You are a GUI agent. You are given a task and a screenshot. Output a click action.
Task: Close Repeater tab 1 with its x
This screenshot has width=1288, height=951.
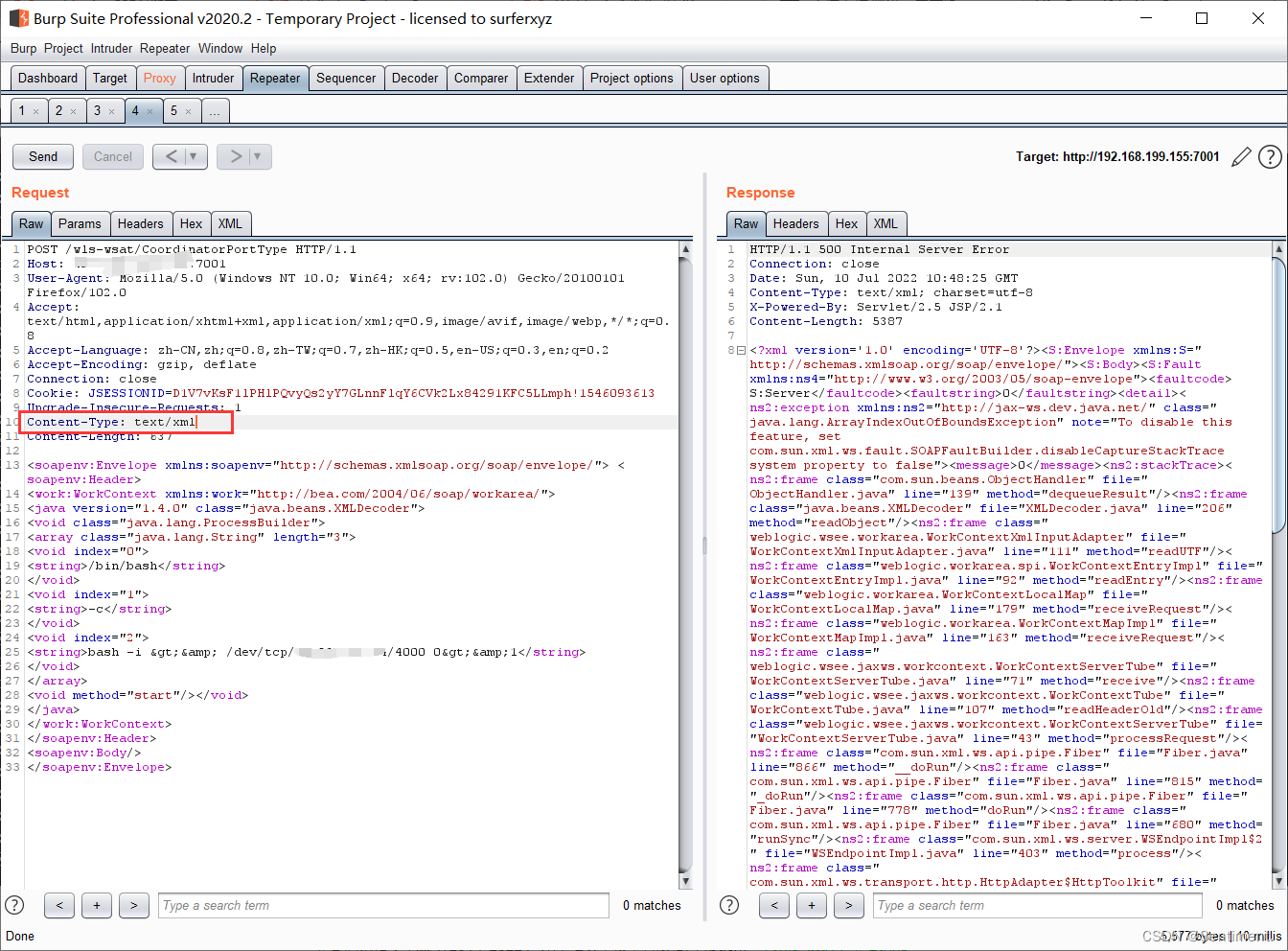click(36, 111)
